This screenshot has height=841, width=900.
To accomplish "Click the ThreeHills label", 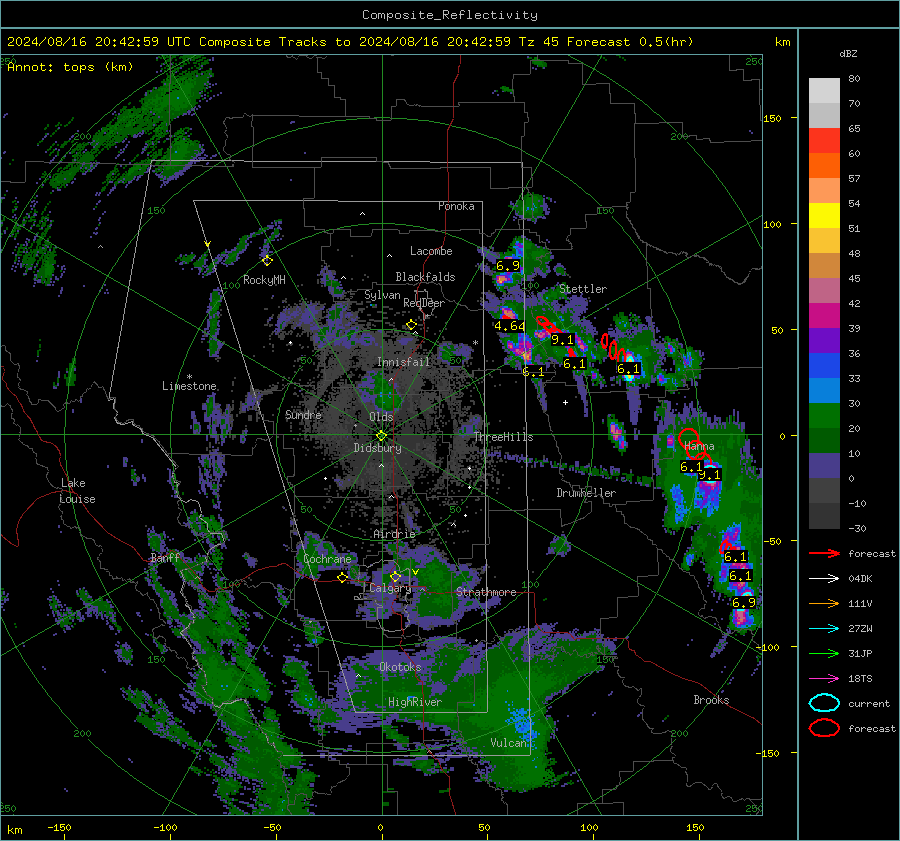I will click(503, 437).
